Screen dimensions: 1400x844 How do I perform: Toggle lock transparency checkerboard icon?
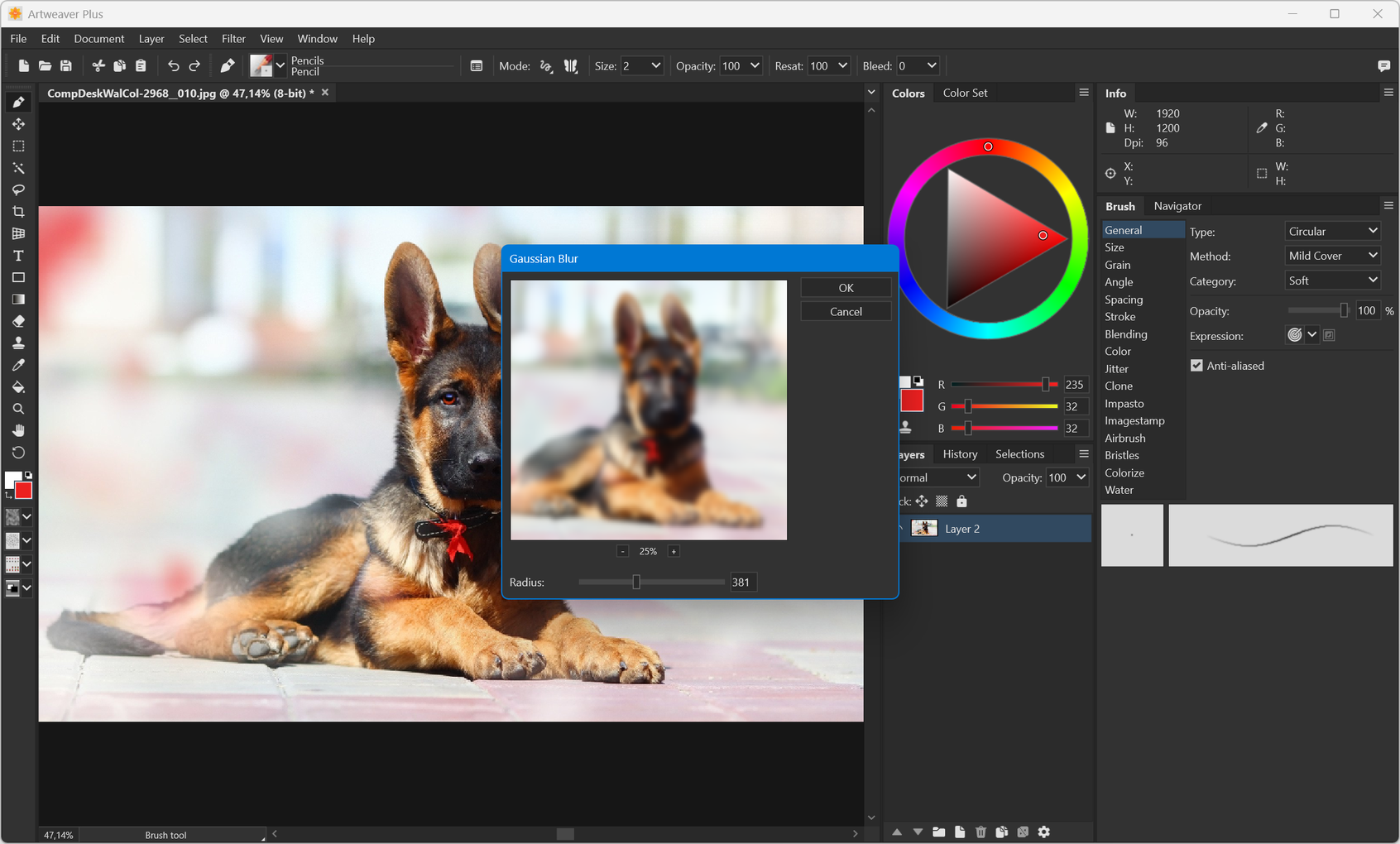coord(942,501)
